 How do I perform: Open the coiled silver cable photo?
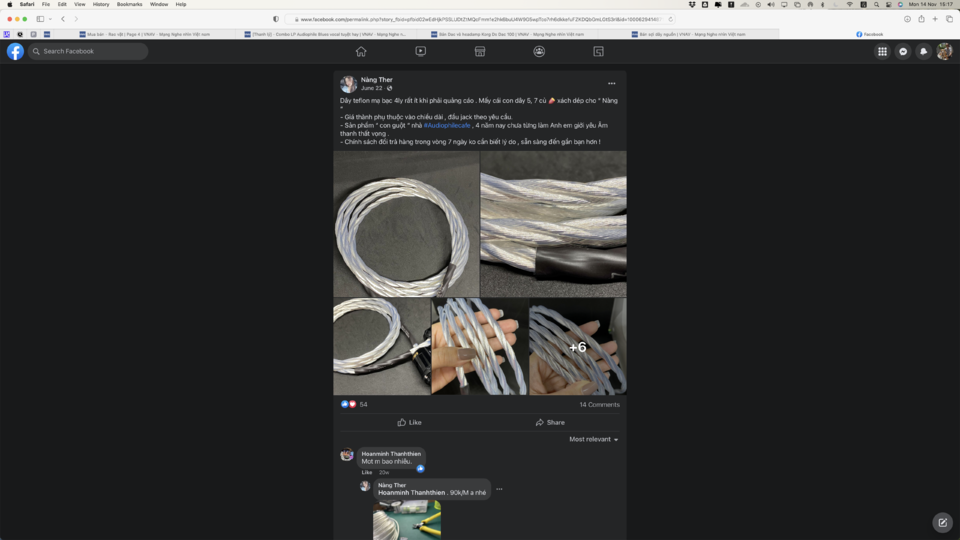tap(406, 224)
